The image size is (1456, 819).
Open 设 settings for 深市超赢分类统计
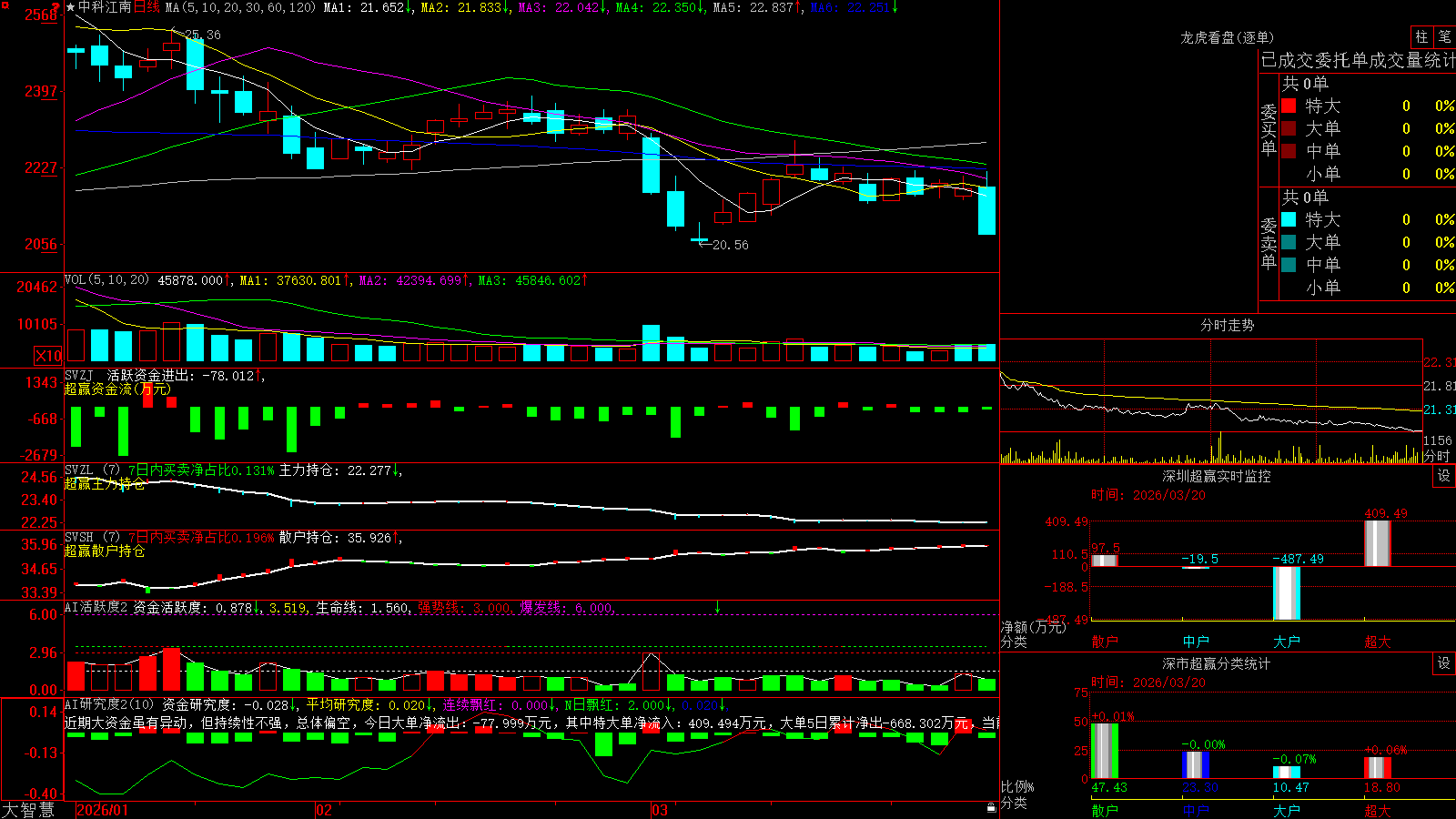click(1444, 663)
